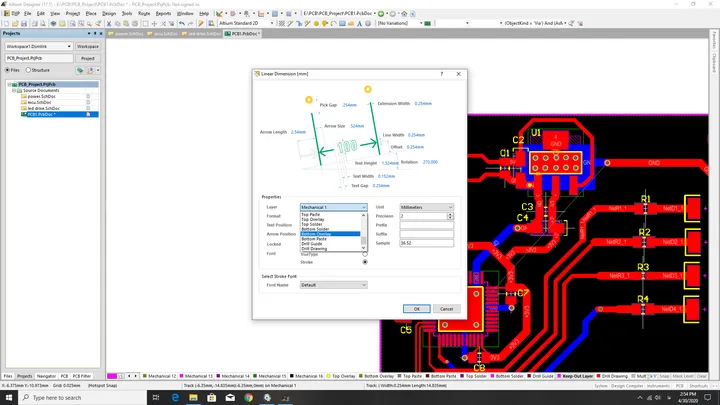Click the Prefix input field
The image size is (720, 405).
pyautogui.click(x=427, y=225)
